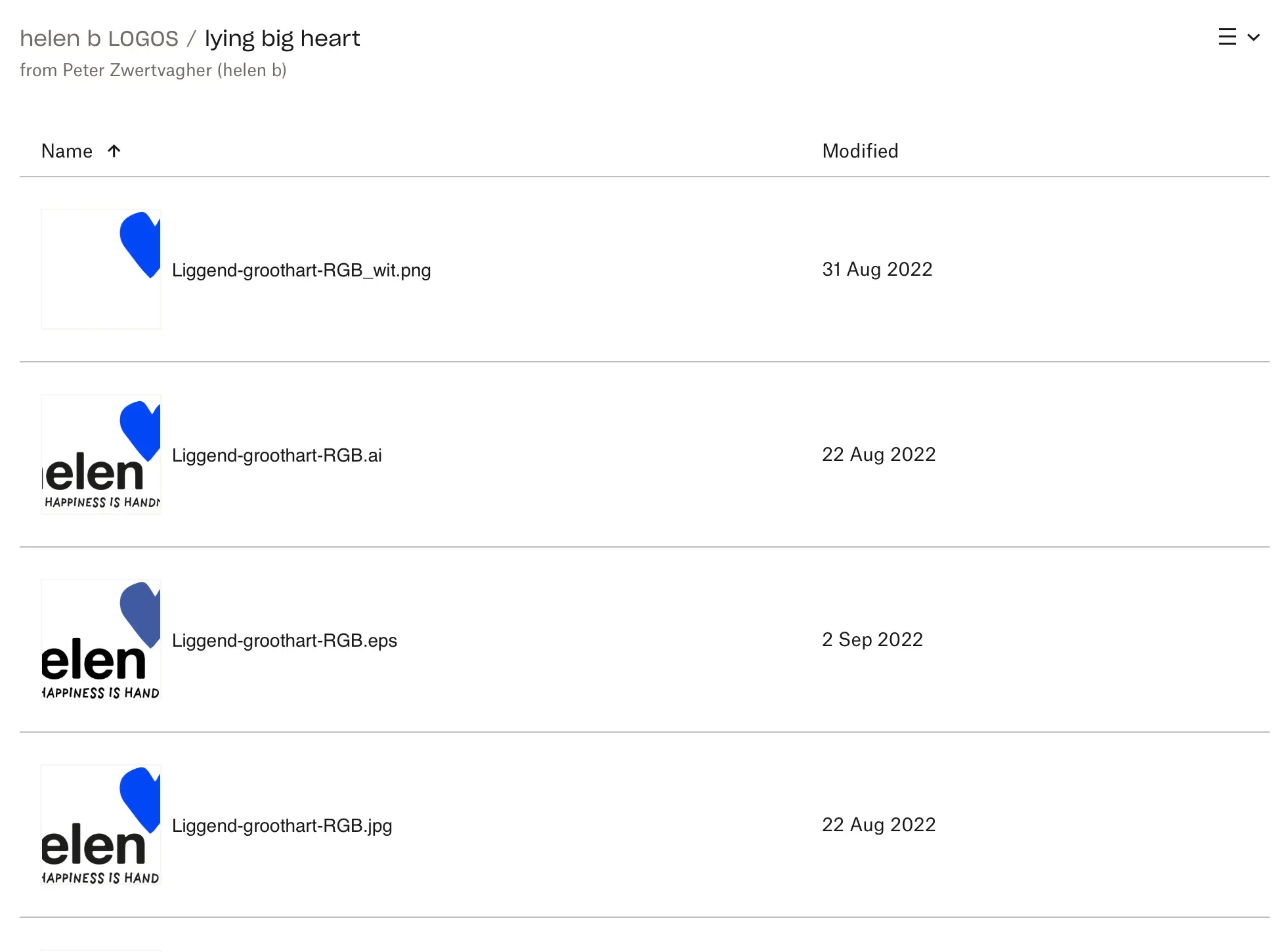The width and height of the screenshot is (1288, 952).
Task: Select the row dated 2 Sep 2022
Action: coord(645,639)
